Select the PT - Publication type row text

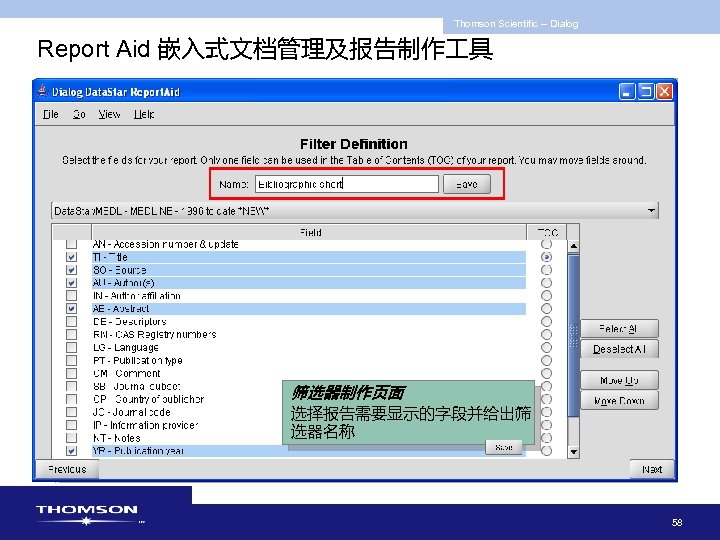138,360
